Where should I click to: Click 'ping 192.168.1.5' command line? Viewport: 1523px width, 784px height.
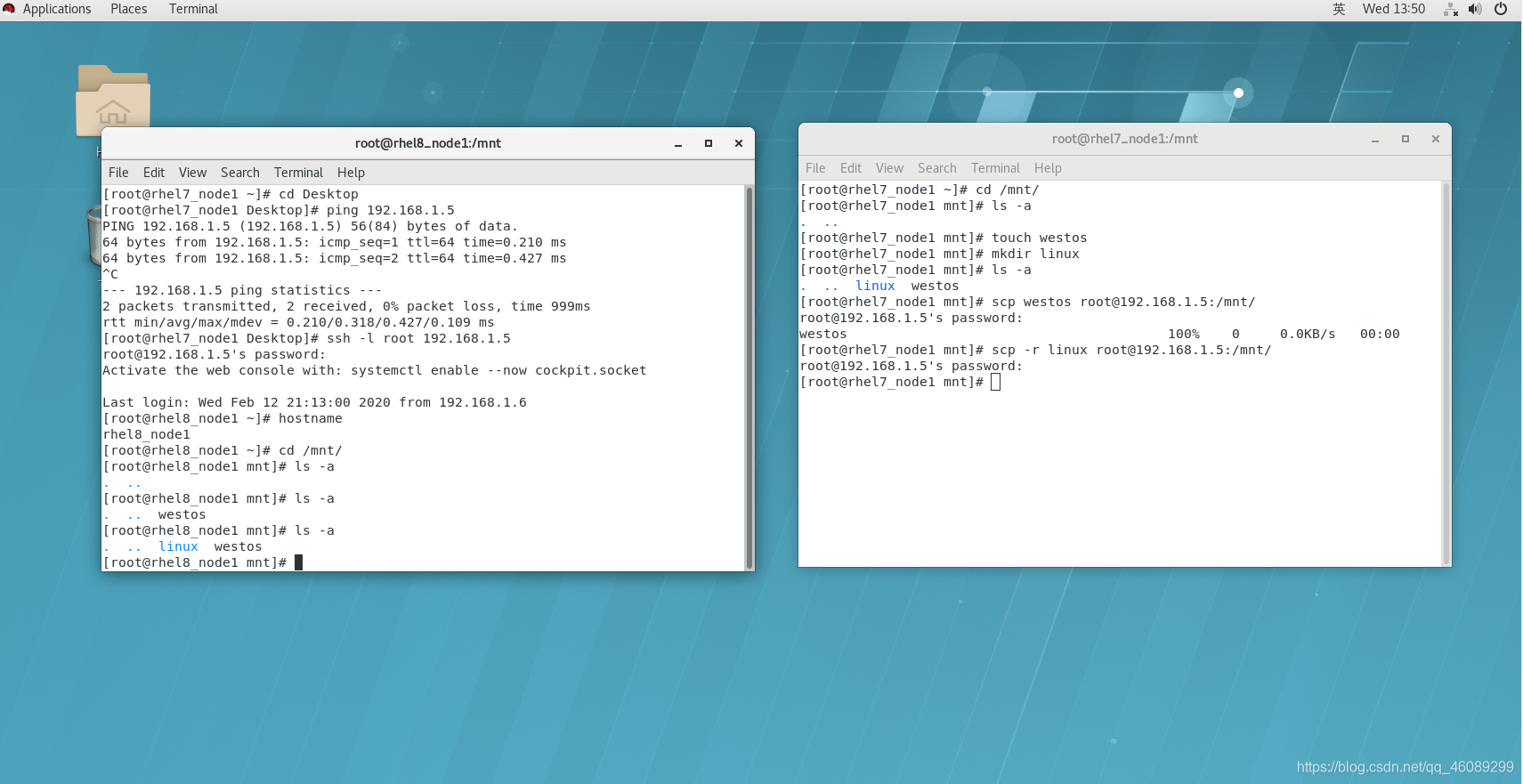(279, 210)
